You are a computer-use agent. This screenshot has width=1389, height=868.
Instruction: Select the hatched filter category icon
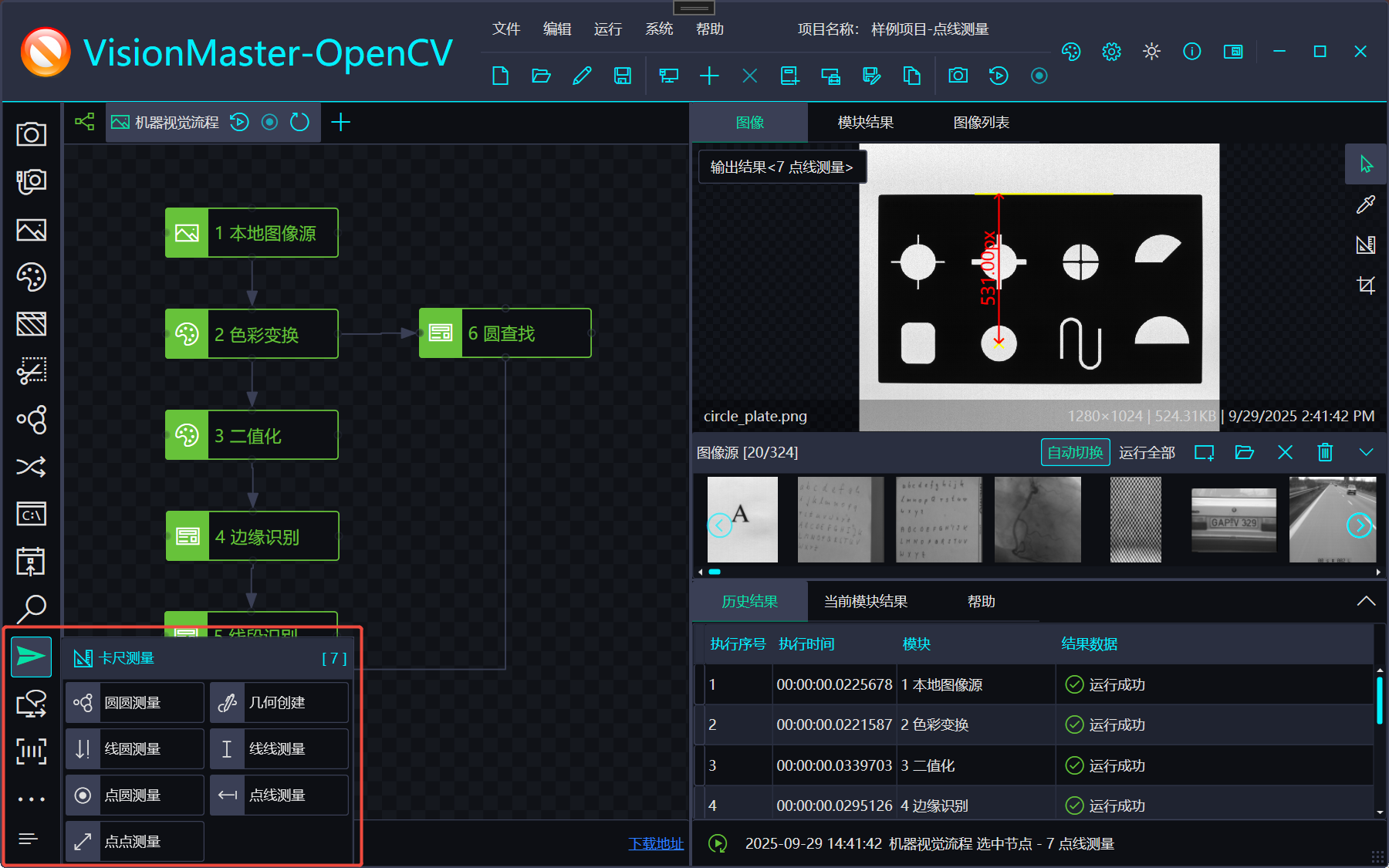[x=31, y=324]
